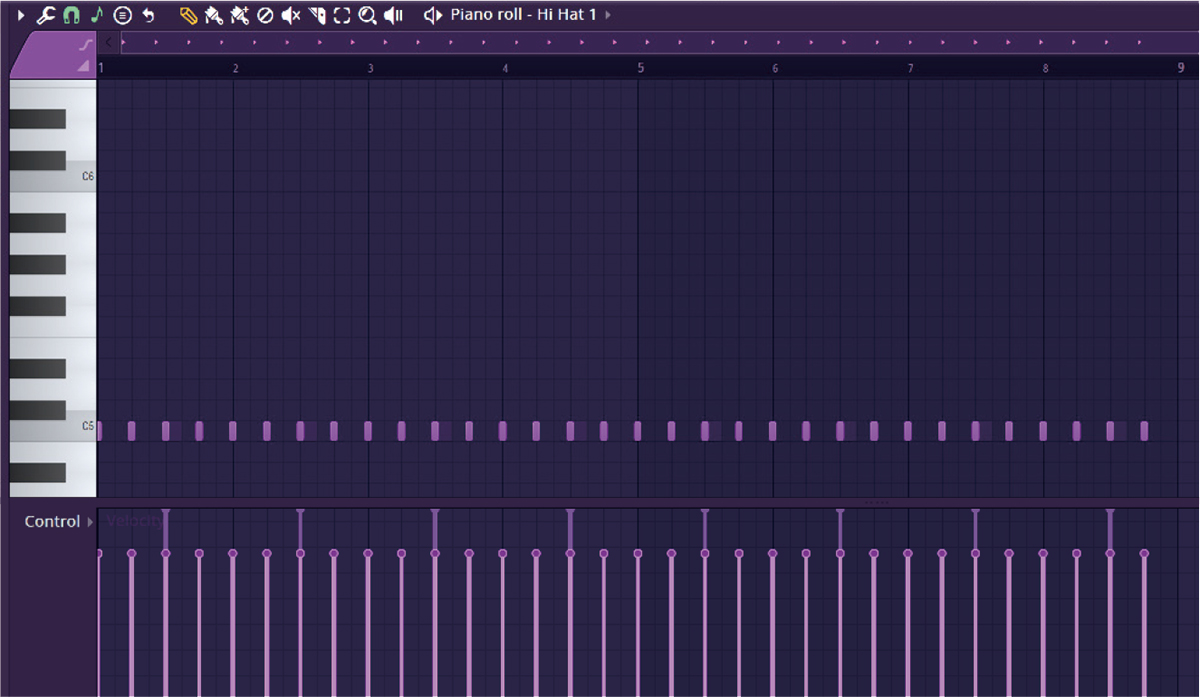
Task: Click bar 6 on the timeline ruler
Action: point(775,68)
